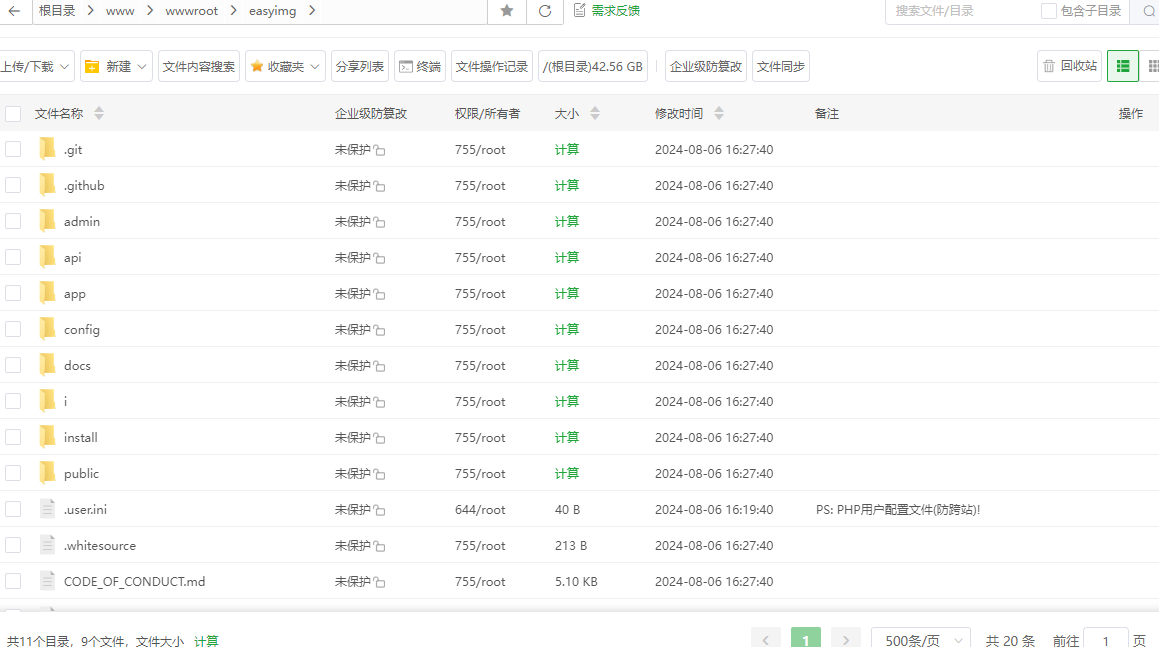Screen dimensions: 1159x647
Task: Click the star bookmark icon in path bar
Action: tap(507, 11)
